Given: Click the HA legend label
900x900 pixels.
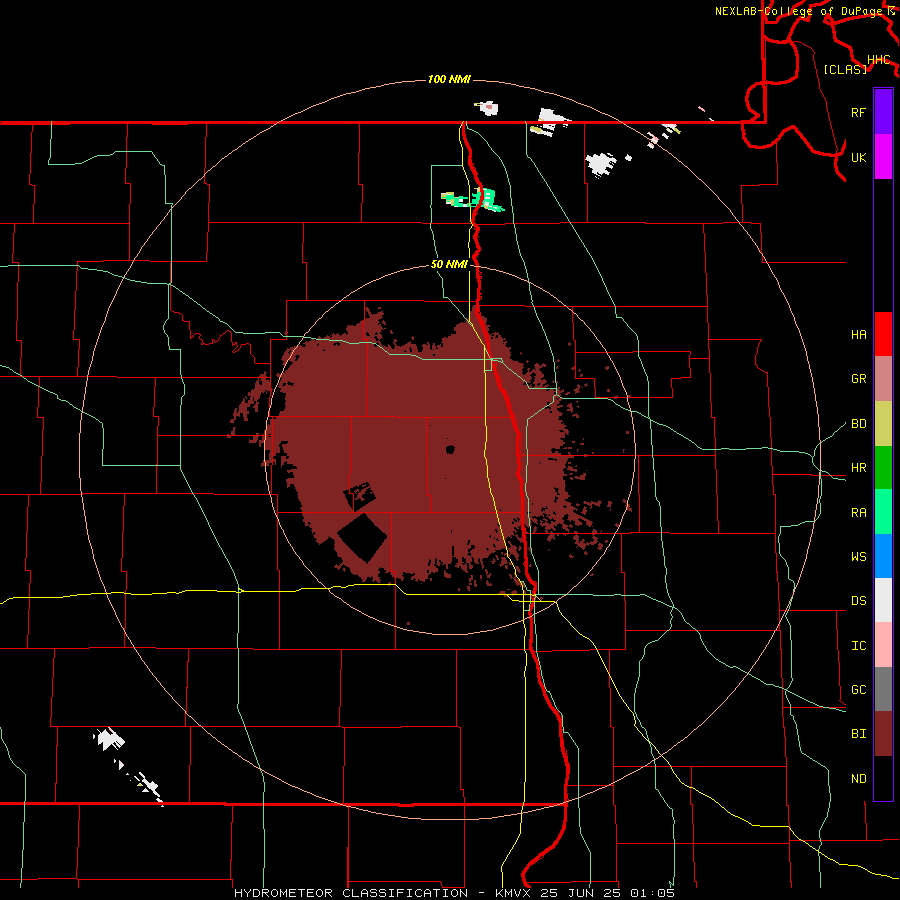Looking at the screenshot, I should coord(858,335).
